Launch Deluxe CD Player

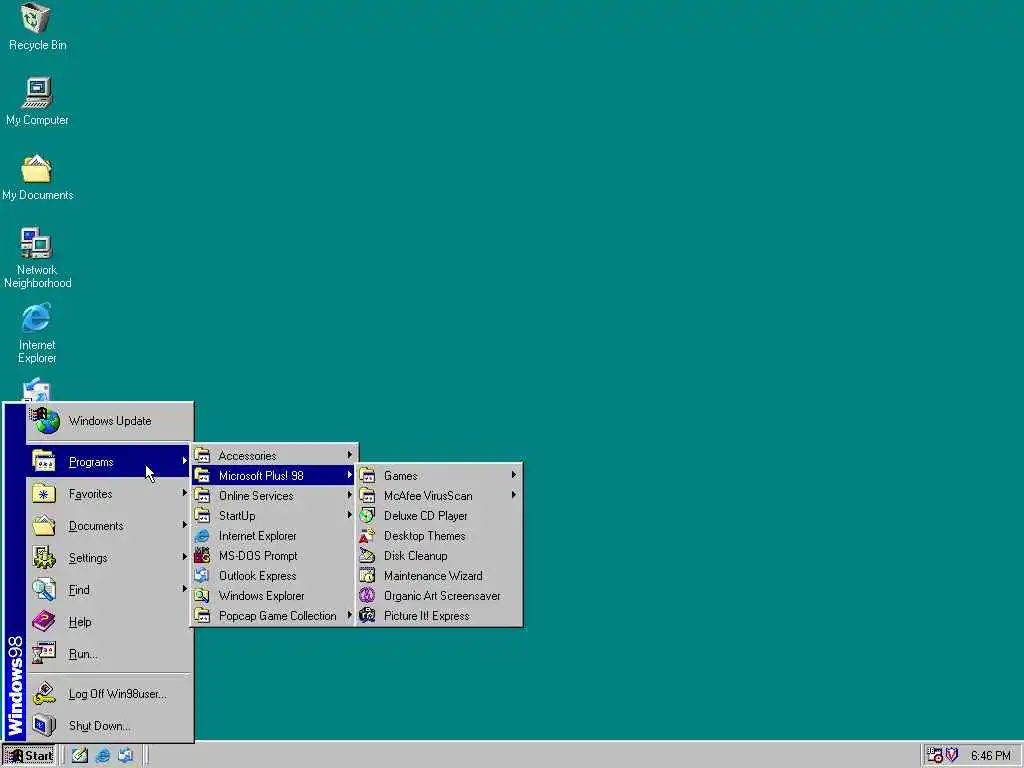coord(439,516)
